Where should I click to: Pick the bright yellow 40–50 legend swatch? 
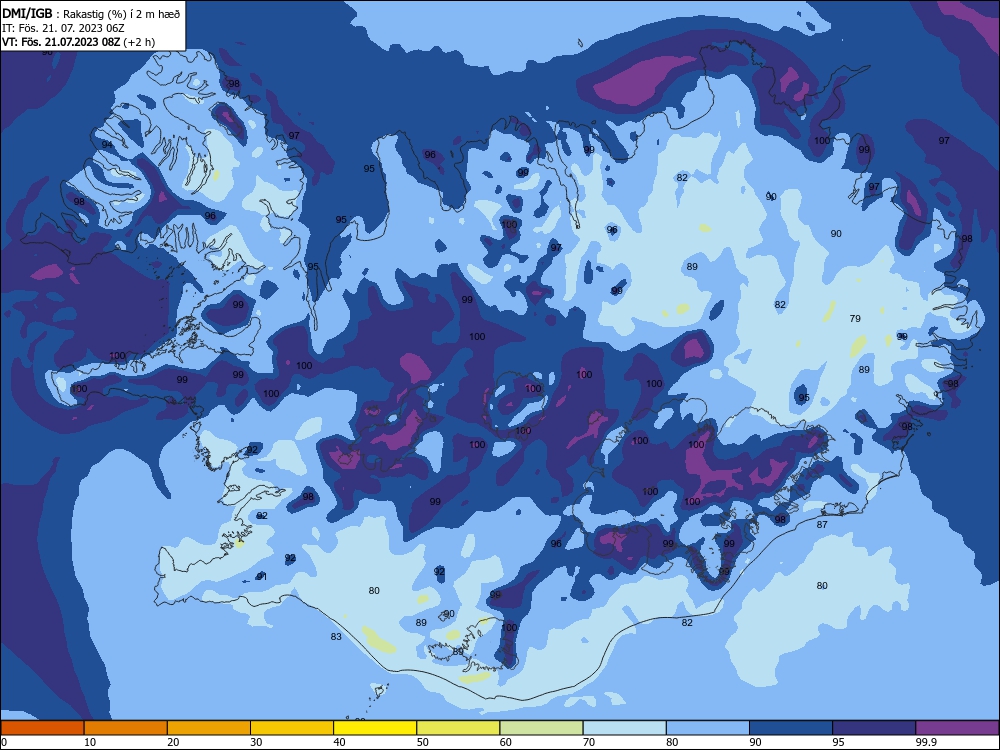(375, 728)
